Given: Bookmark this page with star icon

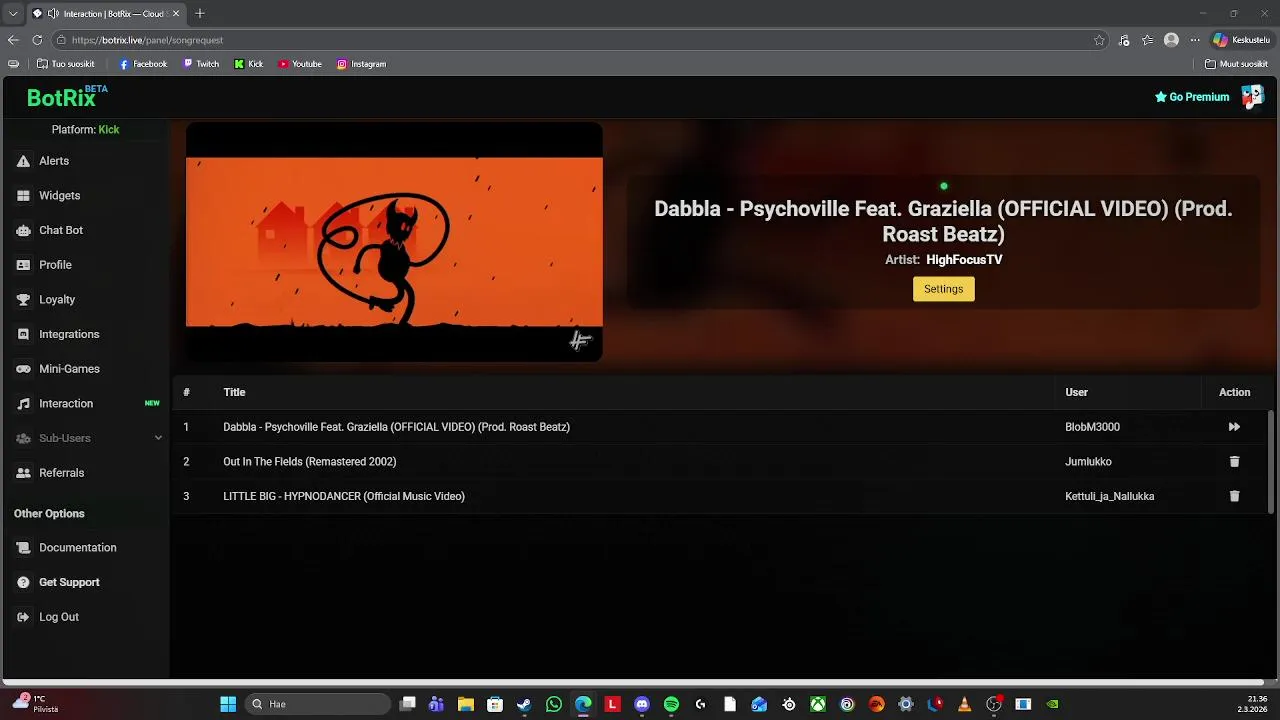Looking at the screenshot, I should point(1099,40).
